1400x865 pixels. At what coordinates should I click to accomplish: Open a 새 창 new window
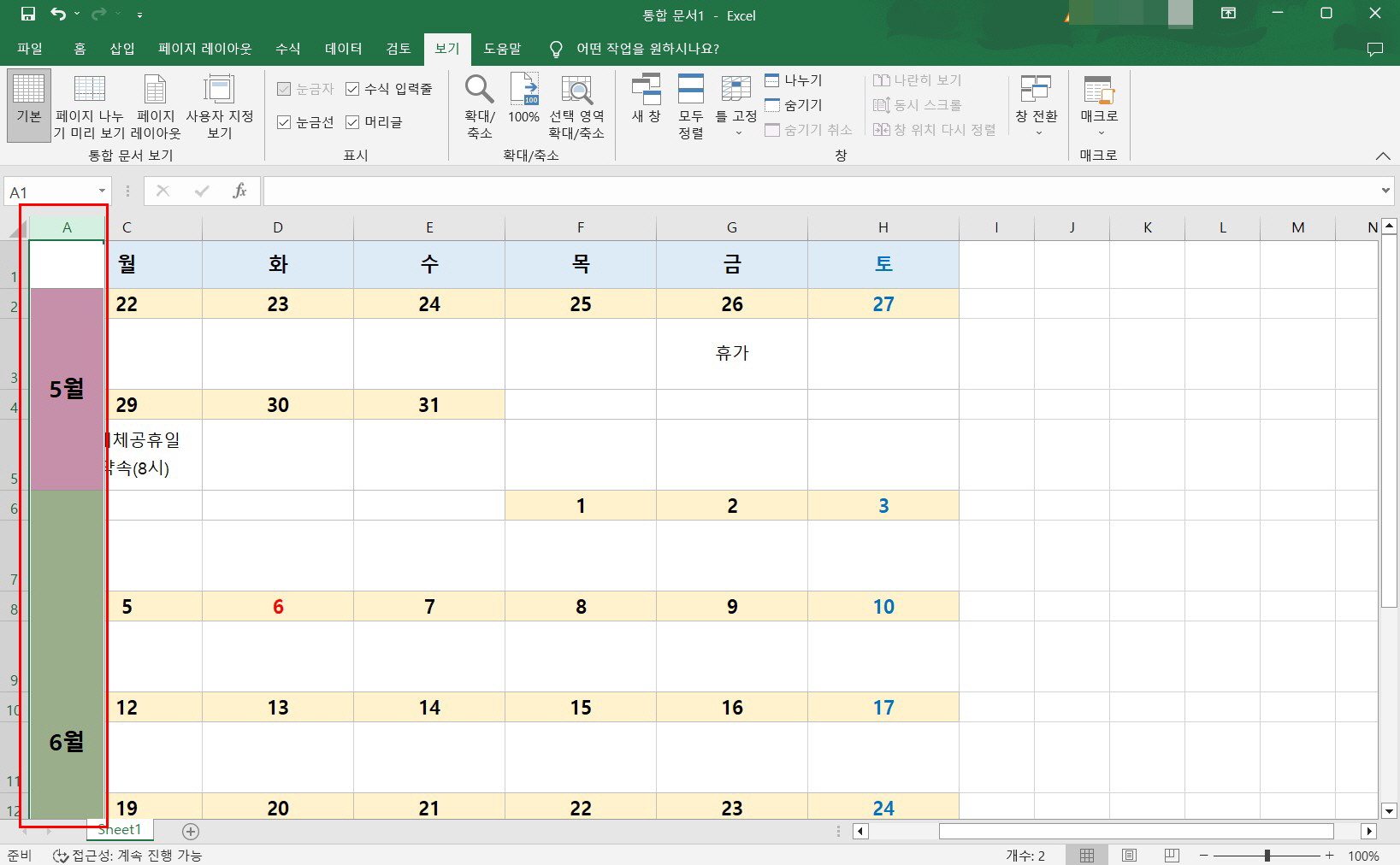tap(646, 100)
